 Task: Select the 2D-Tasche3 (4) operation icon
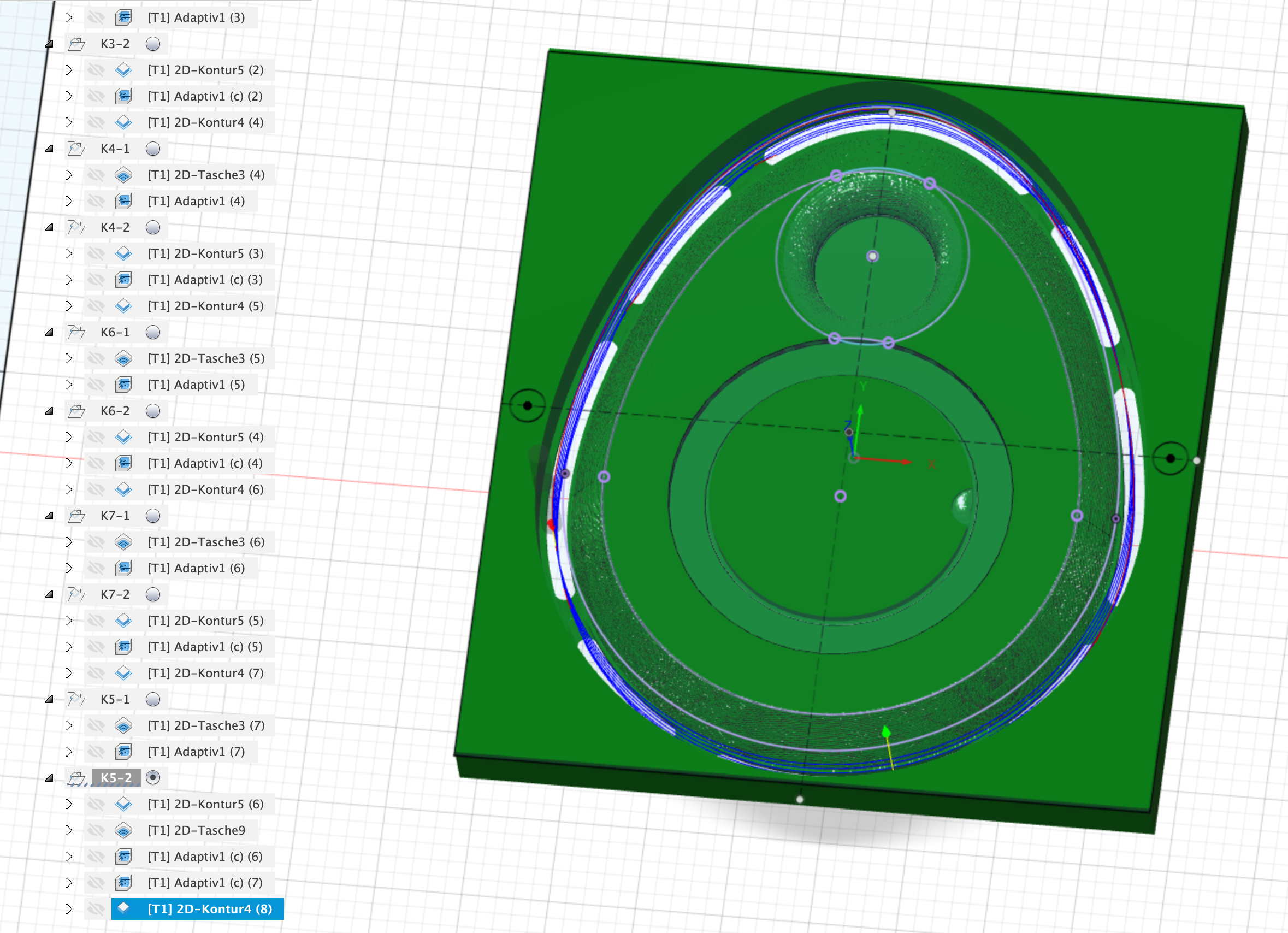(x=124, y=175)
